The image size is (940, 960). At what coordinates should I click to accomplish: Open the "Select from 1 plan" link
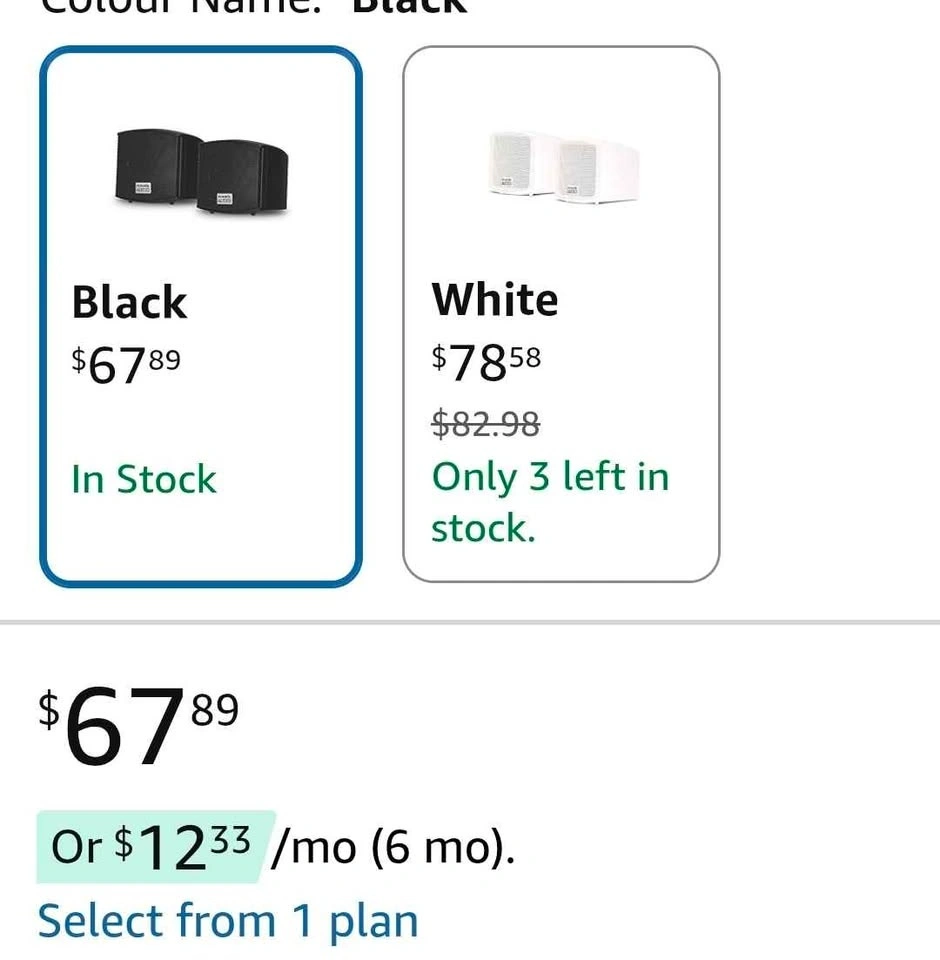pyautogui.click(x=227, y=920)
